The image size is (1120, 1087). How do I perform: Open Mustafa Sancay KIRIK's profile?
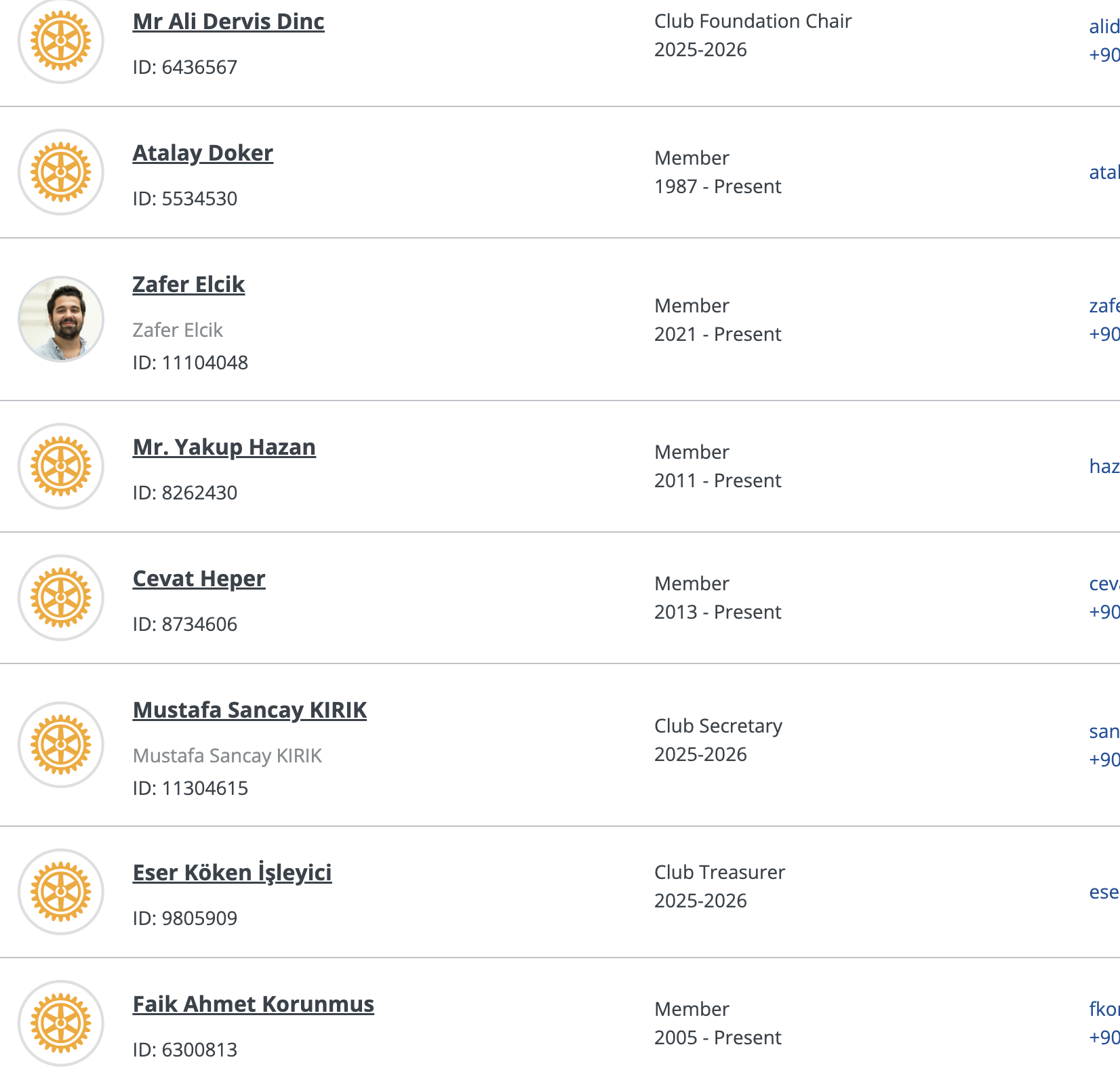point(249,710)
